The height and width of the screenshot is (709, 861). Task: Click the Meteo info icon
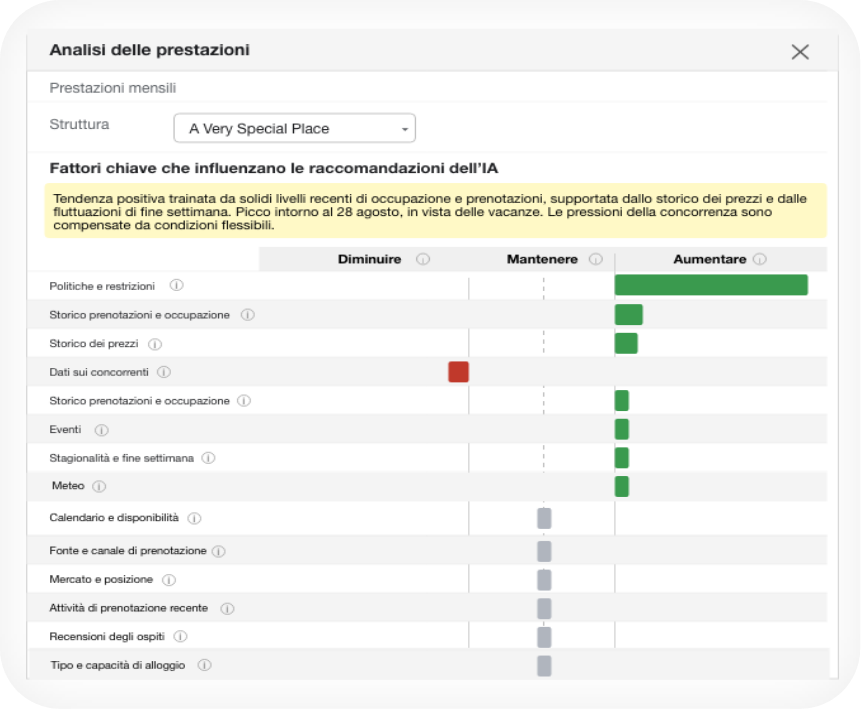(x=99, y=487)
